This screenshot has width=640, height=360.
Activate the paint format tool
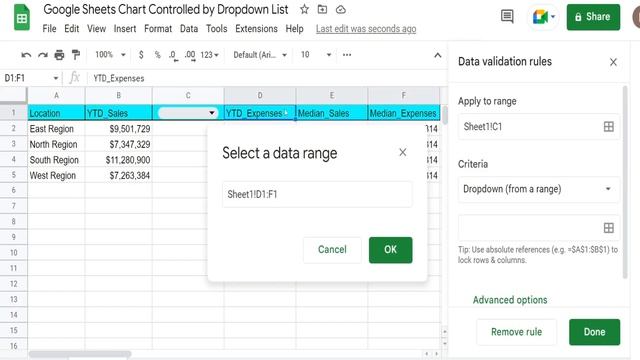pos(76,55)
